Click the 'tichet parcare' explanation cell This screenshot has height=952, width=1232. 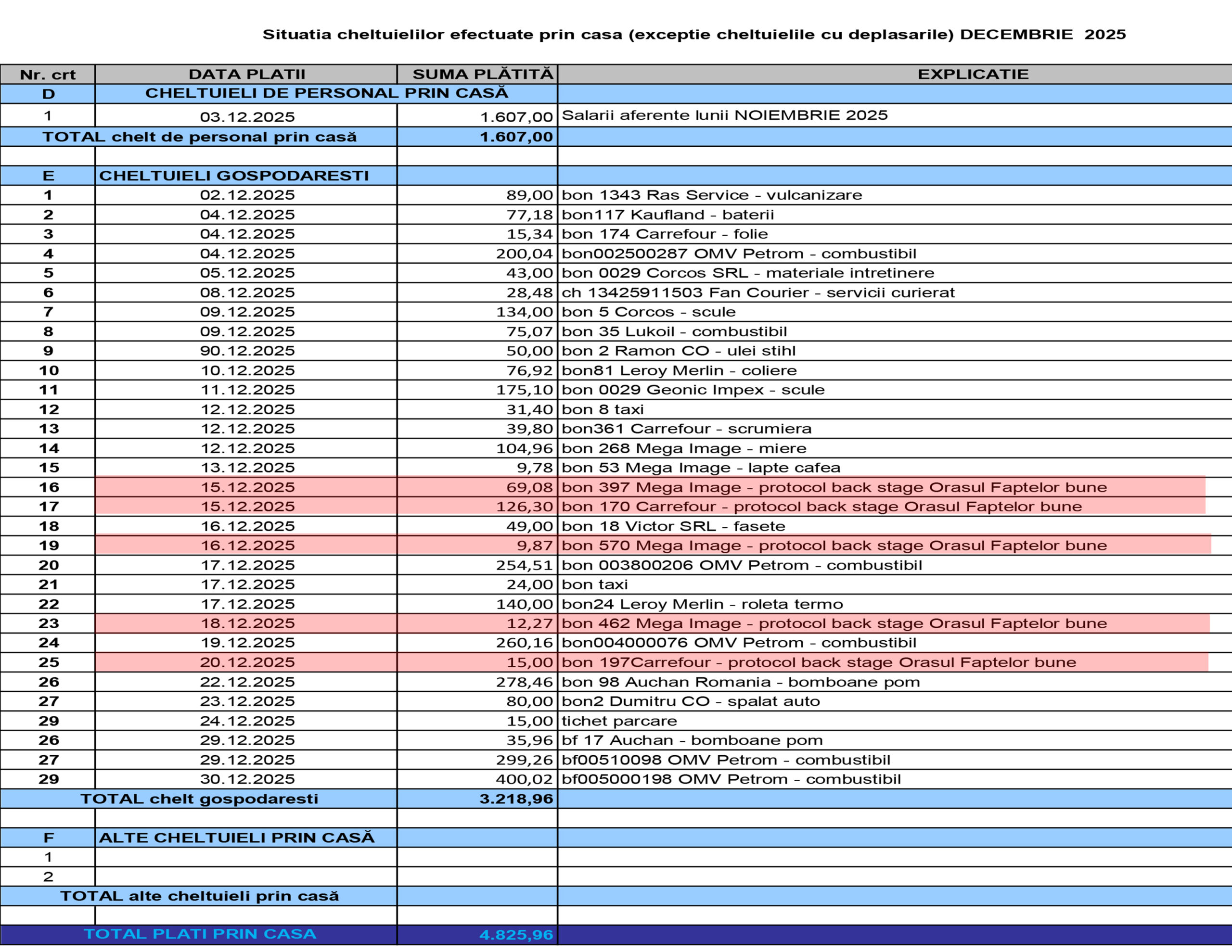619,721
